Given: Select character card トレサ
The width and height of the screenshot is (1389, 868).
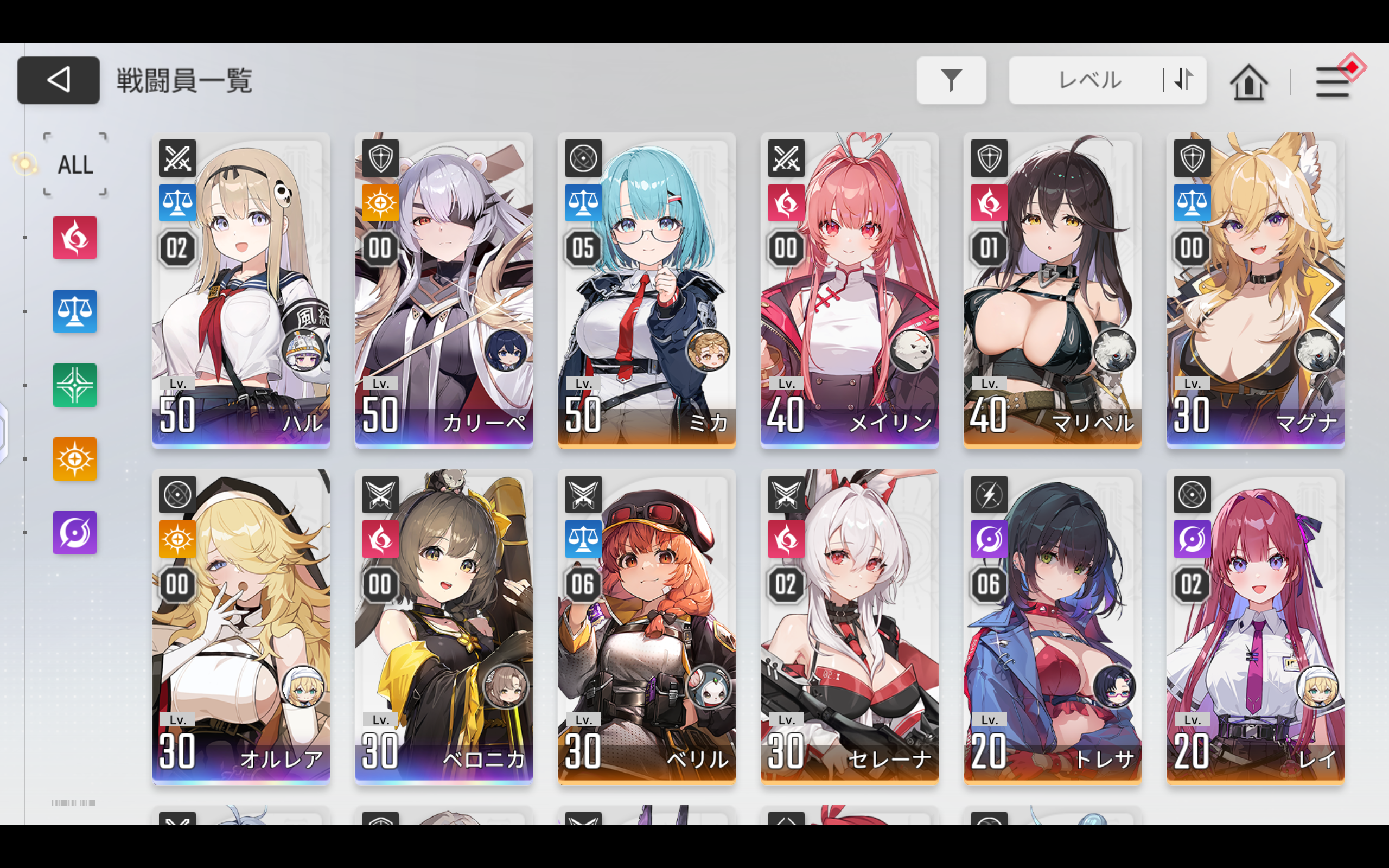Looking at the screenshot, I should [1052, 627].
